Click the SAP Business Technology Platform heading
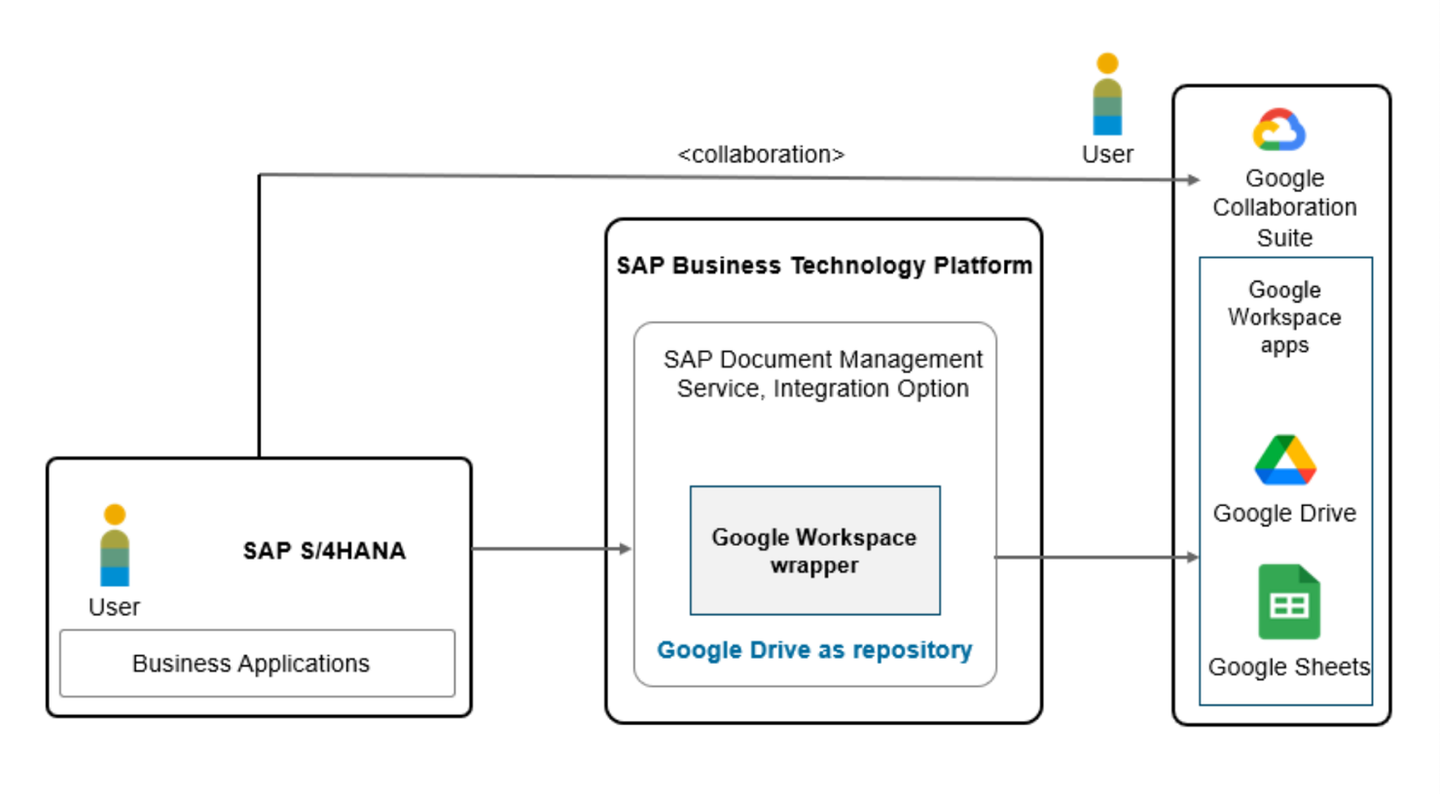The width and height of the screenshot is (1440, 794). (x=824, y=266)
